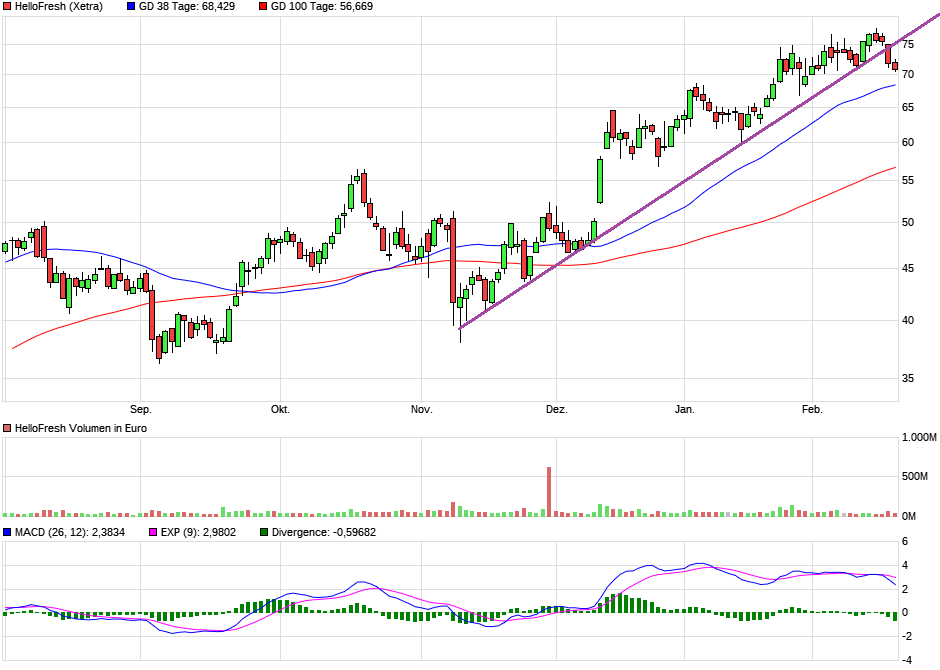Click the -4 value on MACD axis

tap(907, 660)
